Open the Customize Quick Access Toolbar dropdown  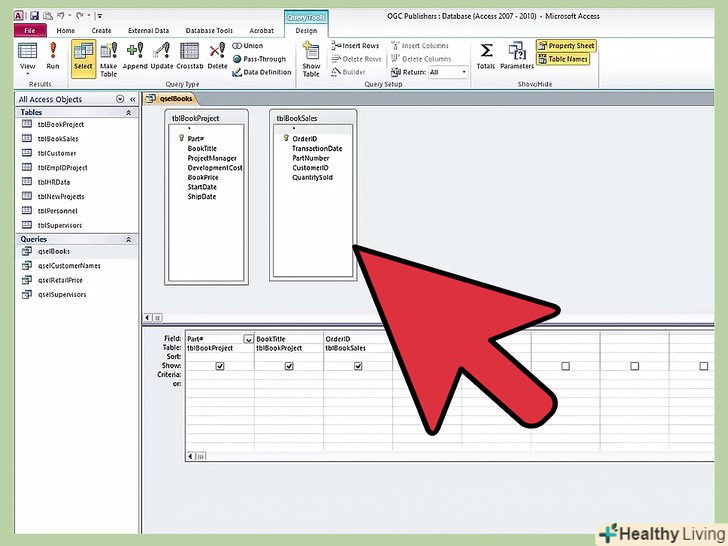(x=99, y=16)
